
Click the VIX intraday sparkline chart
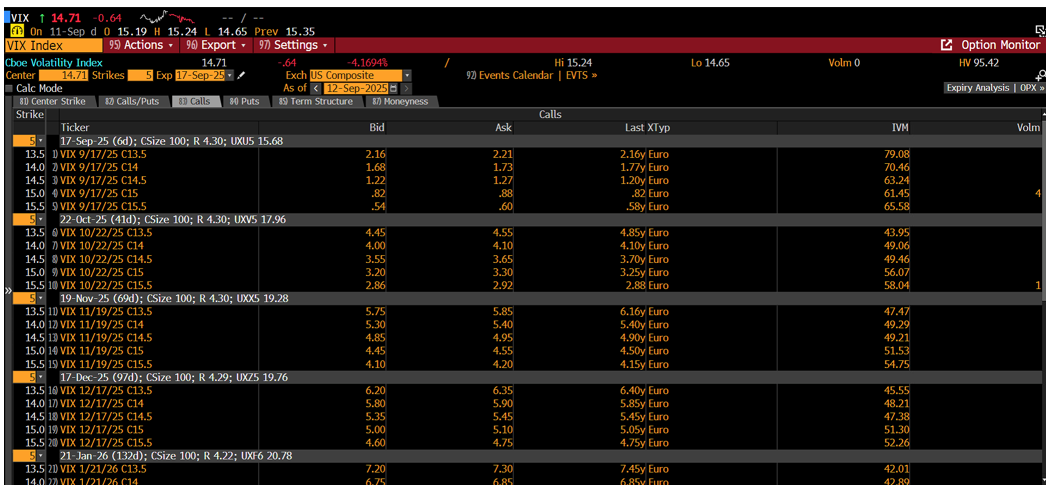(x=166, y=18)
